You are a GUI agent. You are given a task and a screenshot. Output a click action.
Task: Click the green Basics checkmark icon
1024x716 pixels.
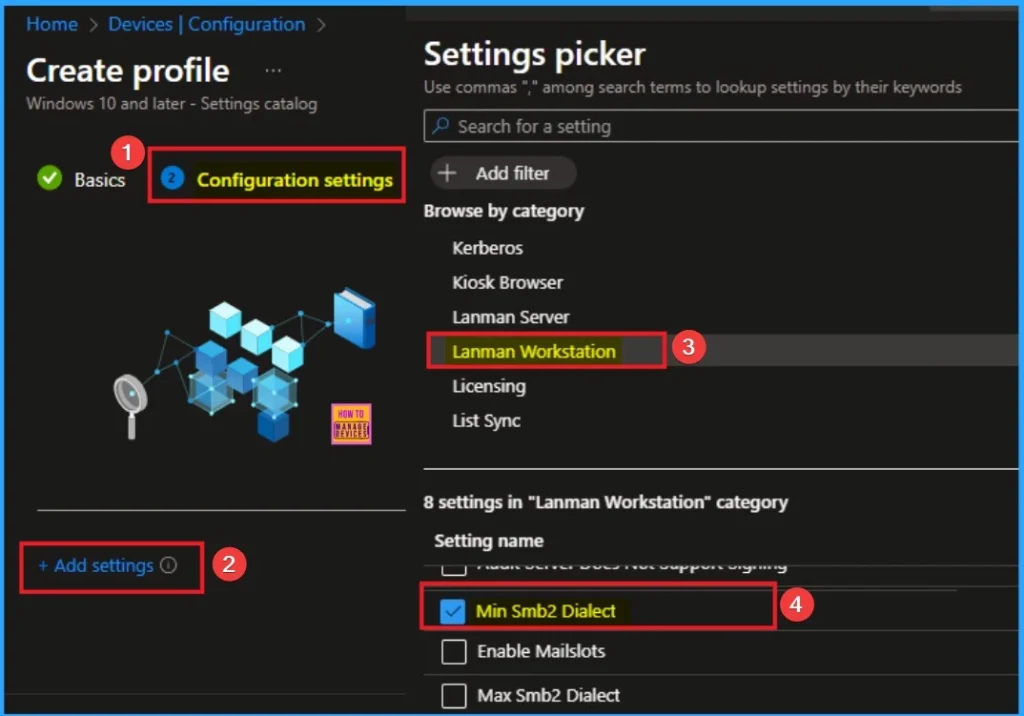click(49, 179)
